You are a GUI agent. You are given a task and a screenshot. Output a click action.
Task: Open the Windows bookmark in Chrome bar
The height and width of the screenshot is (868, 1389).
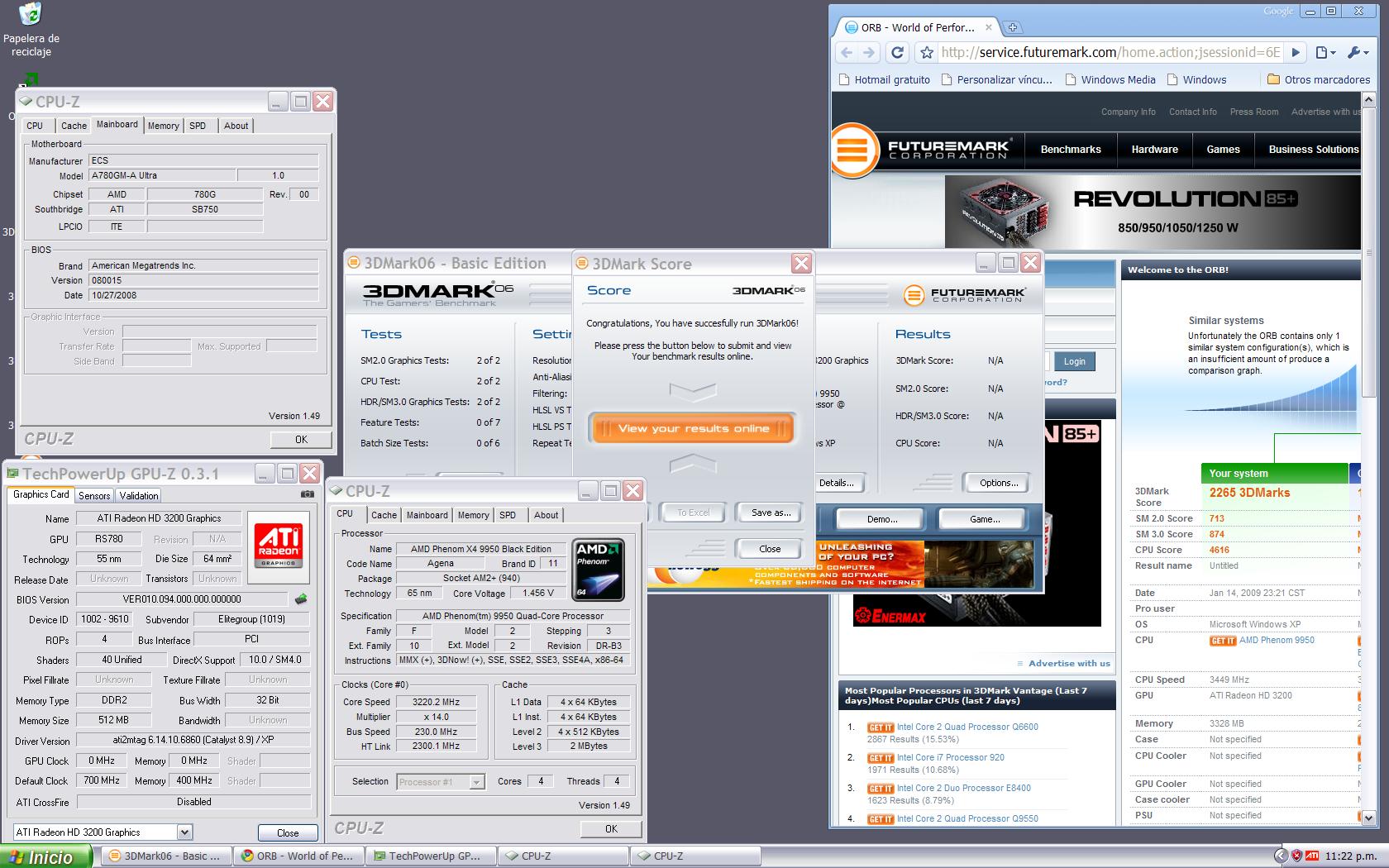pos(1196,79)
